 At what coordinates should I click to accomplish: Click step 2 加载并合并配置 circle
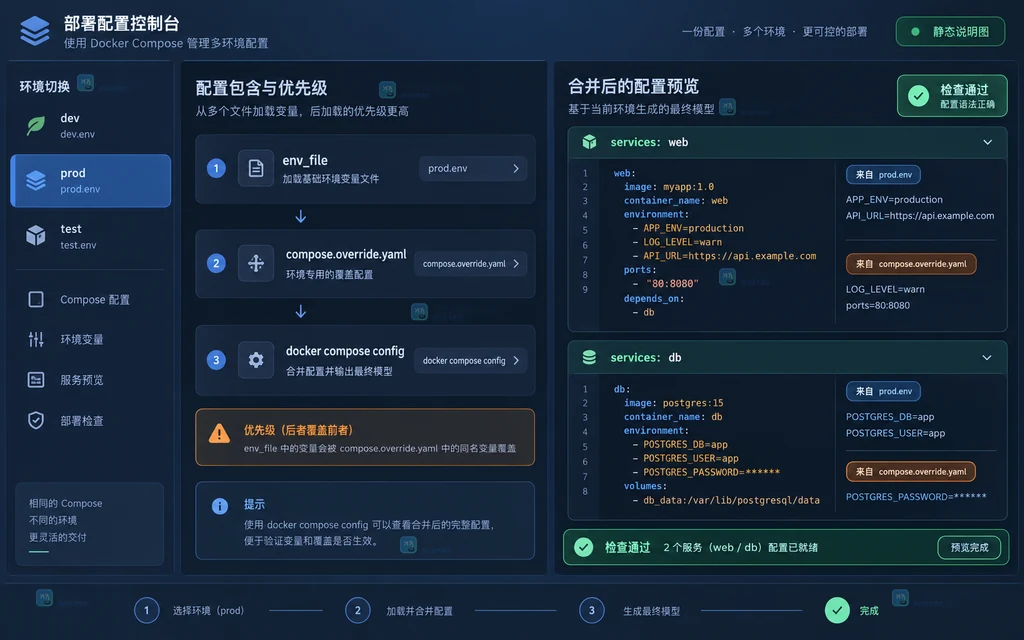358,611
